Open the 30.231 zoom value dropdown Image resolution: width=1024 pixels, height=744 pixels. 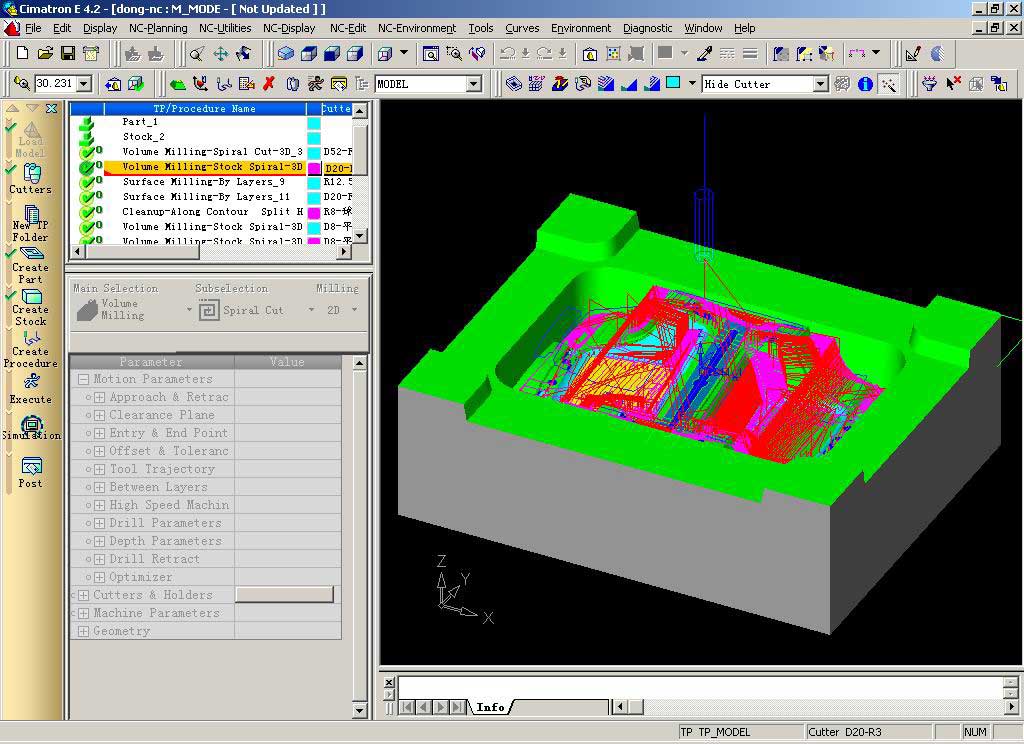[84, 84]
